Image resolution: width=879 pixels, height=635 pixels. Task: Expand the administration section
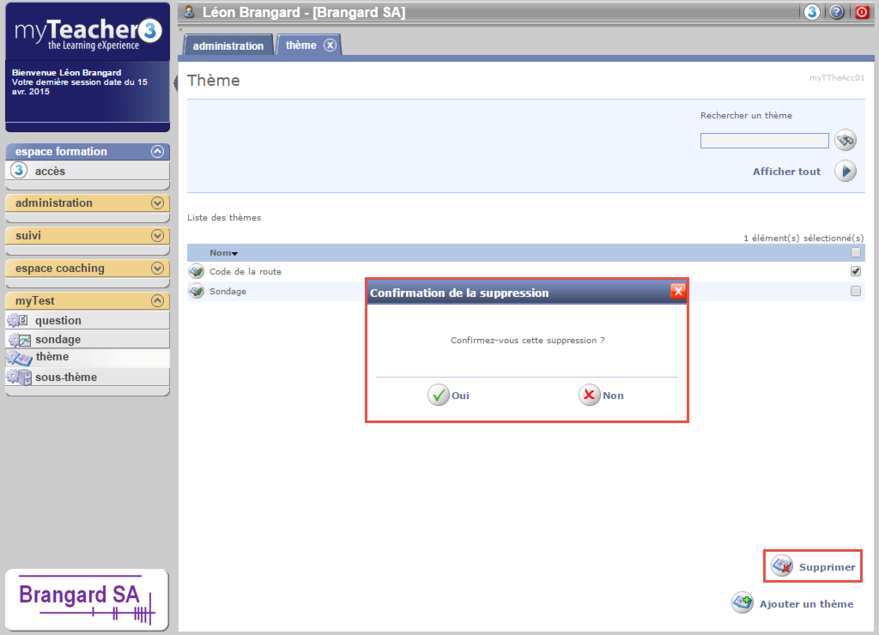157,203
